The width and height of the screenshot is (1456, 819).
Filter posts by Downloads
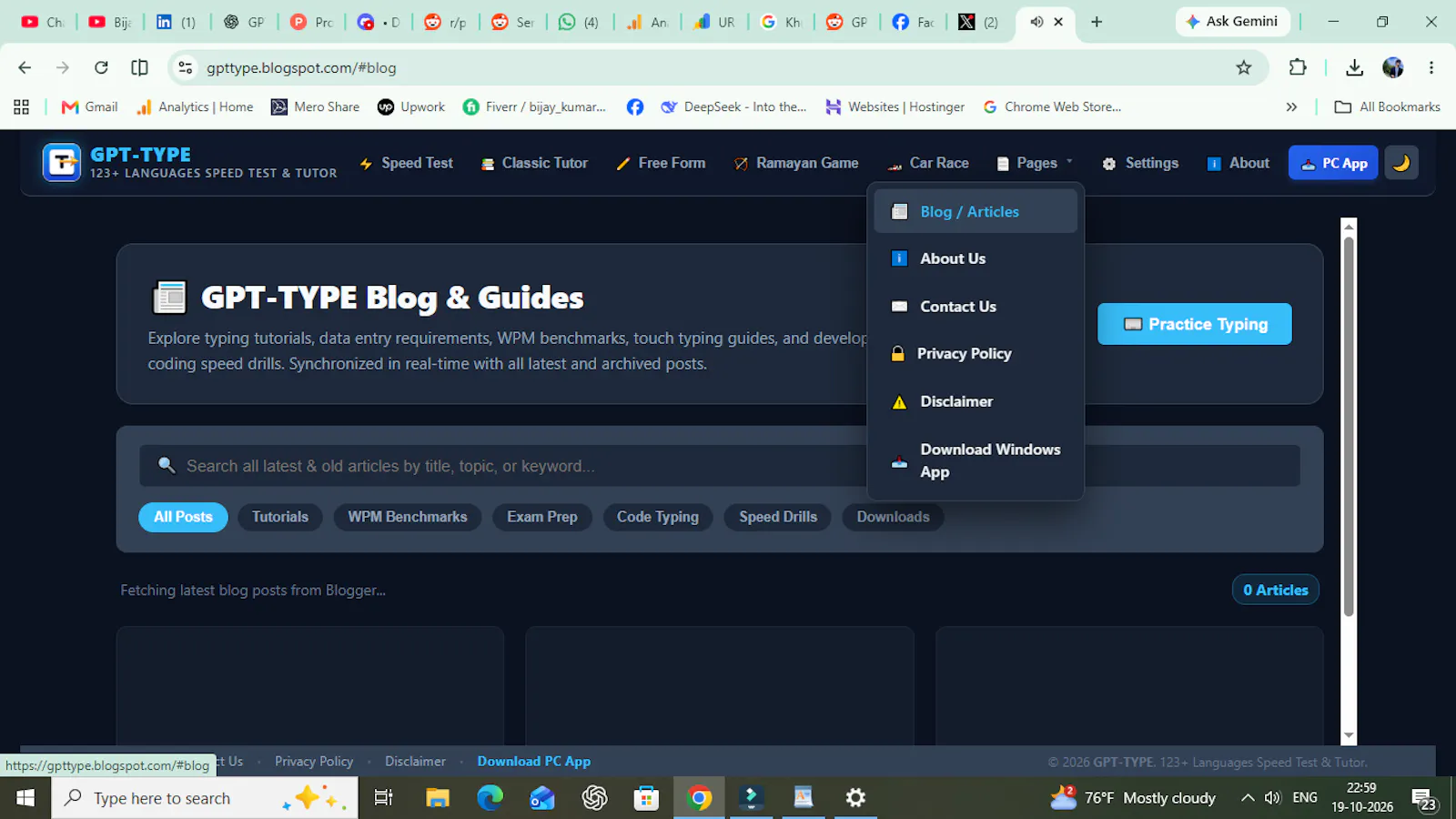(x=893, y=517)
